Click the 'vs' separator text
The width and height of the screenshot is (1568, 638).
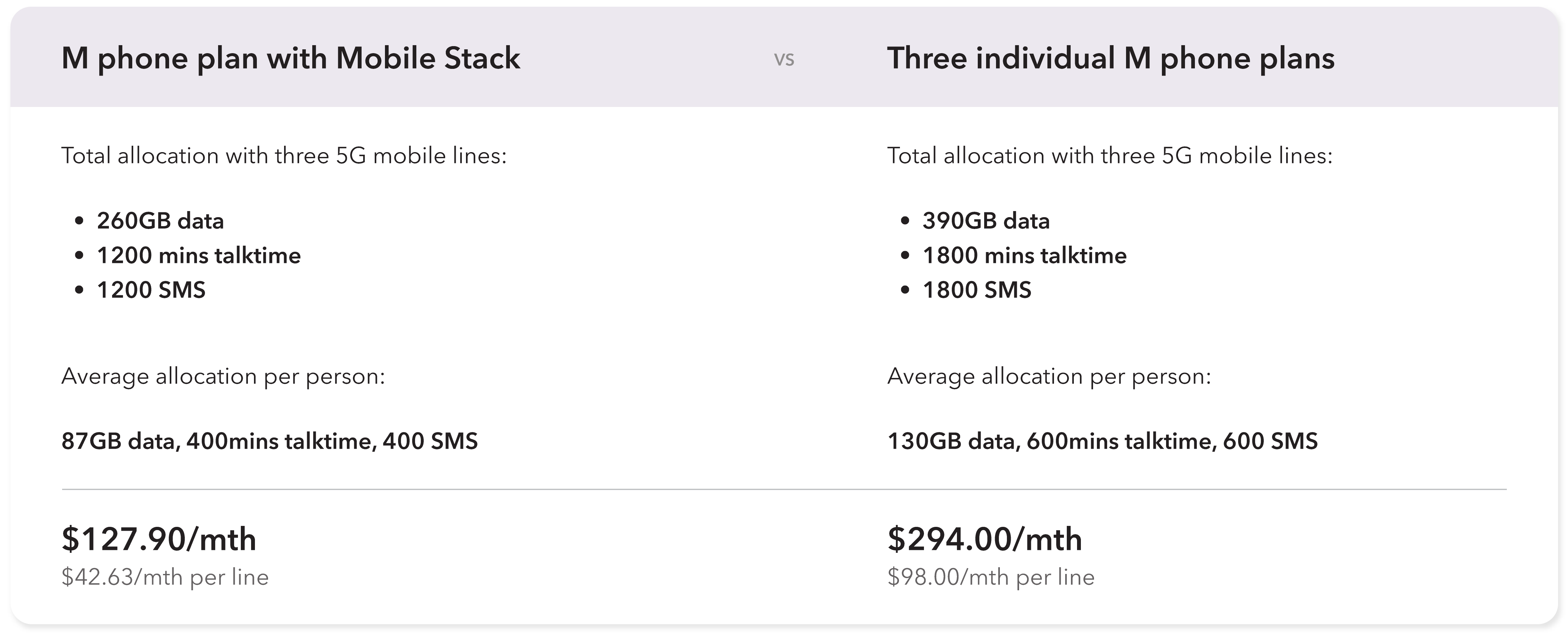click(x=784, y=59)
